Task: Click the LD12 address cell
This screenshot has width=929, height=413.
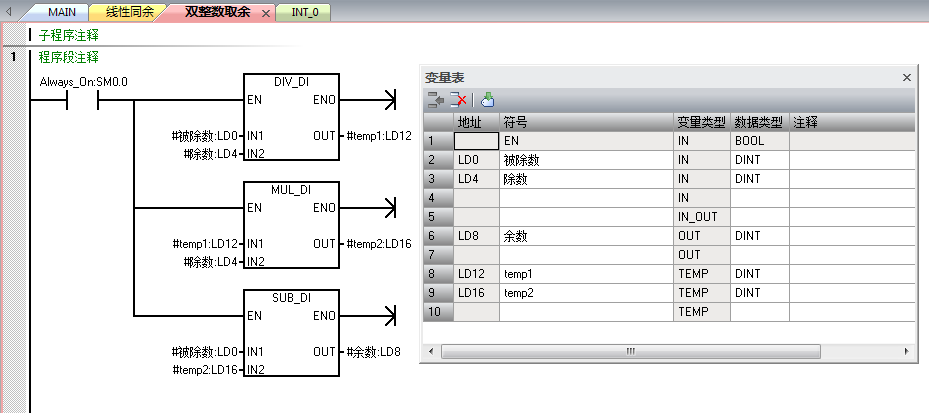Action: [x=476, y=274]
